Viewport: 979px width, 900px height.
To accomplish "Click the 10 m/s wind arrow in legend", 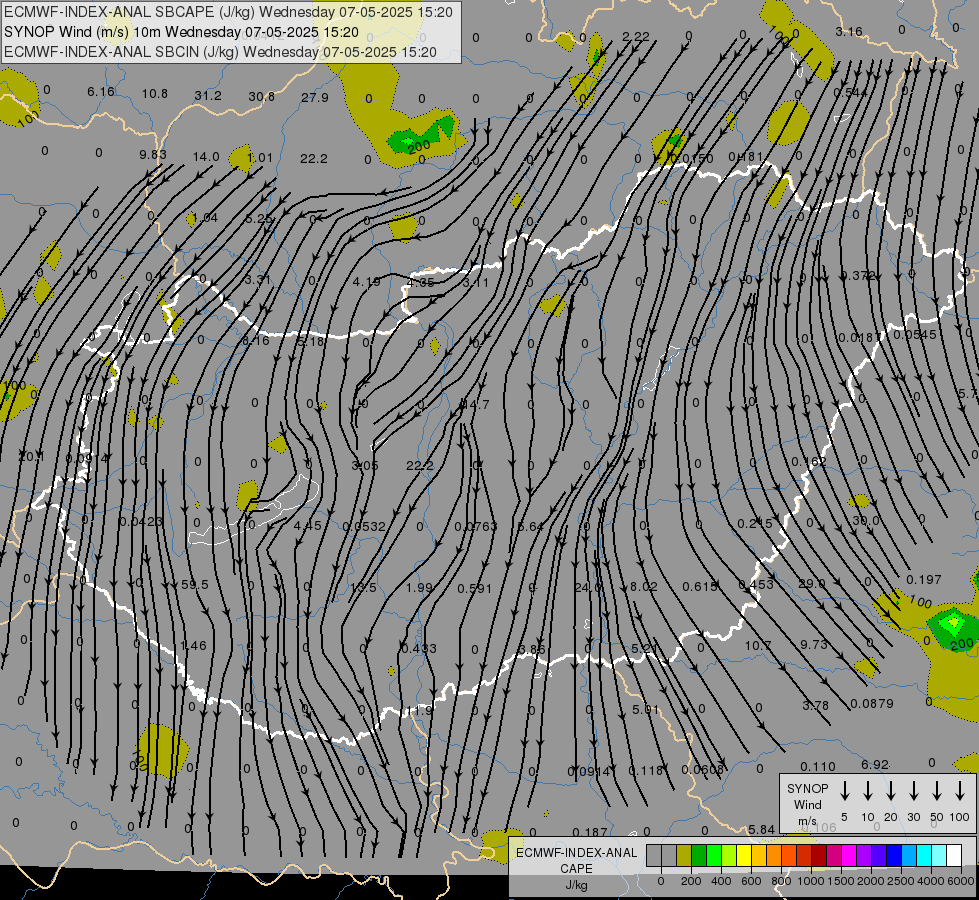I will (868, 791).
